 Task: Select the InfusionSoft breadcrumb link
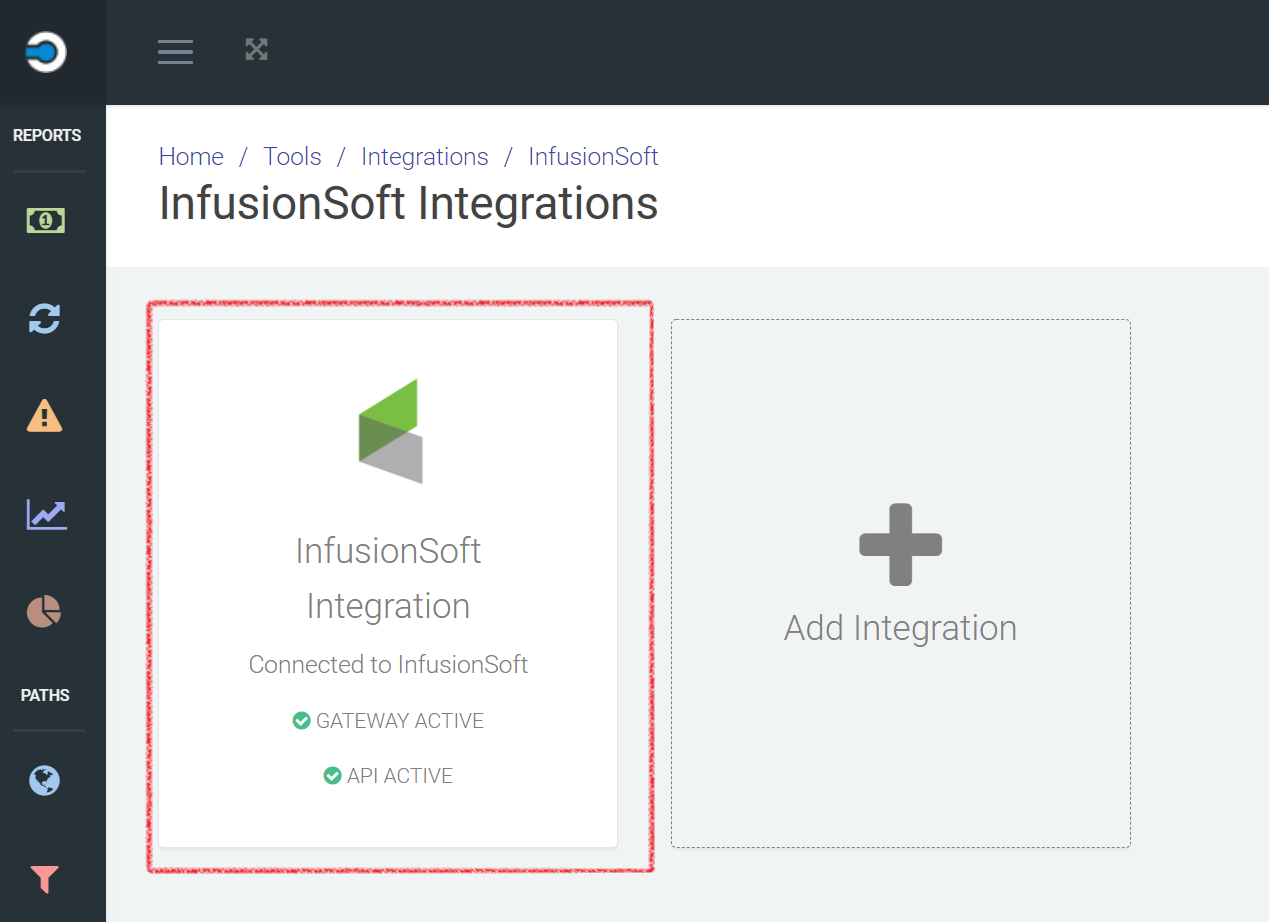[x=593, y=157]
